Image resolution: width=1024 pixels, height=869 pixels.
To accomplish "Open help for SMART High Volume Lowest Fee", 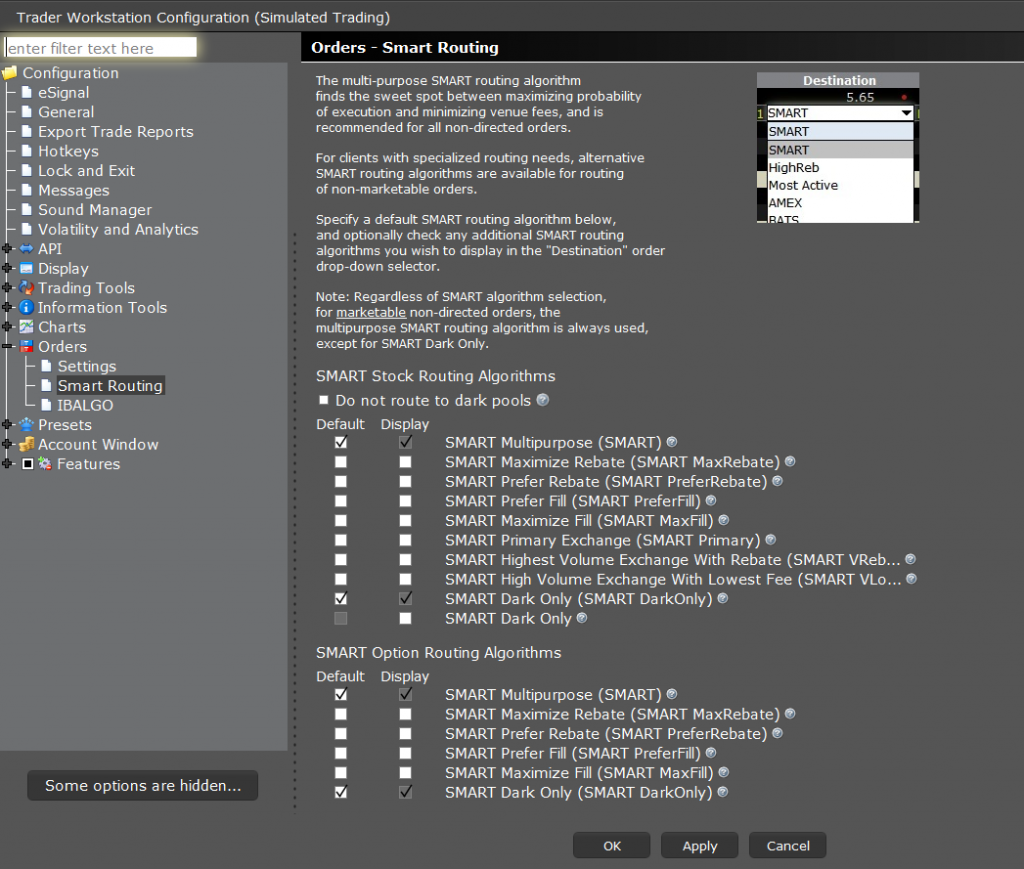I will (x=912, y=579).
